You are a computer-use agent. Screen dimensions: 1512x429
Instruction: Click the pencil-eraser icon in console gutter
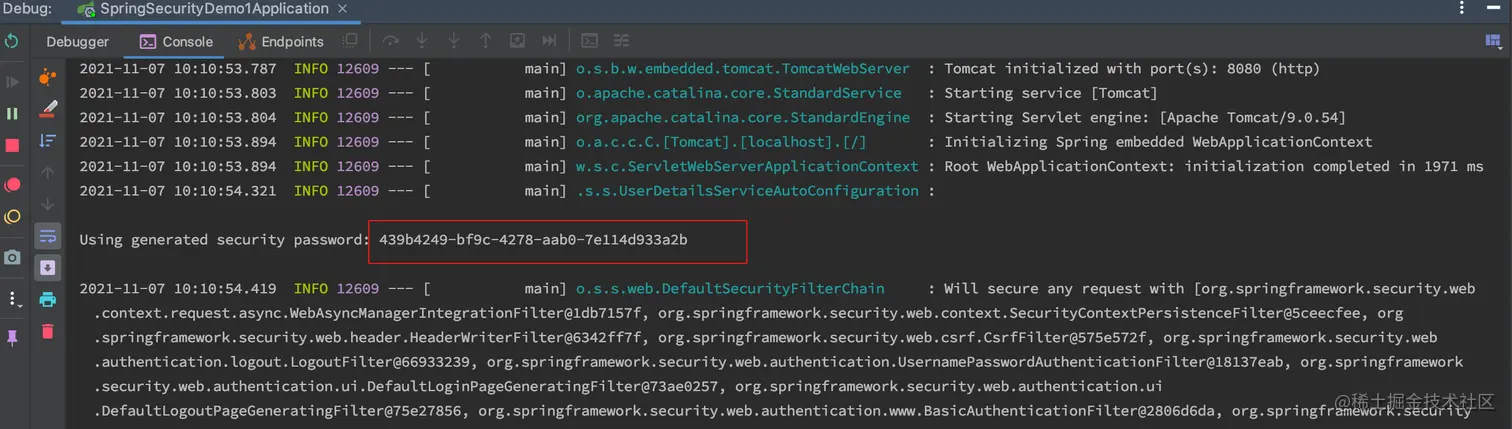pos(47,109)
